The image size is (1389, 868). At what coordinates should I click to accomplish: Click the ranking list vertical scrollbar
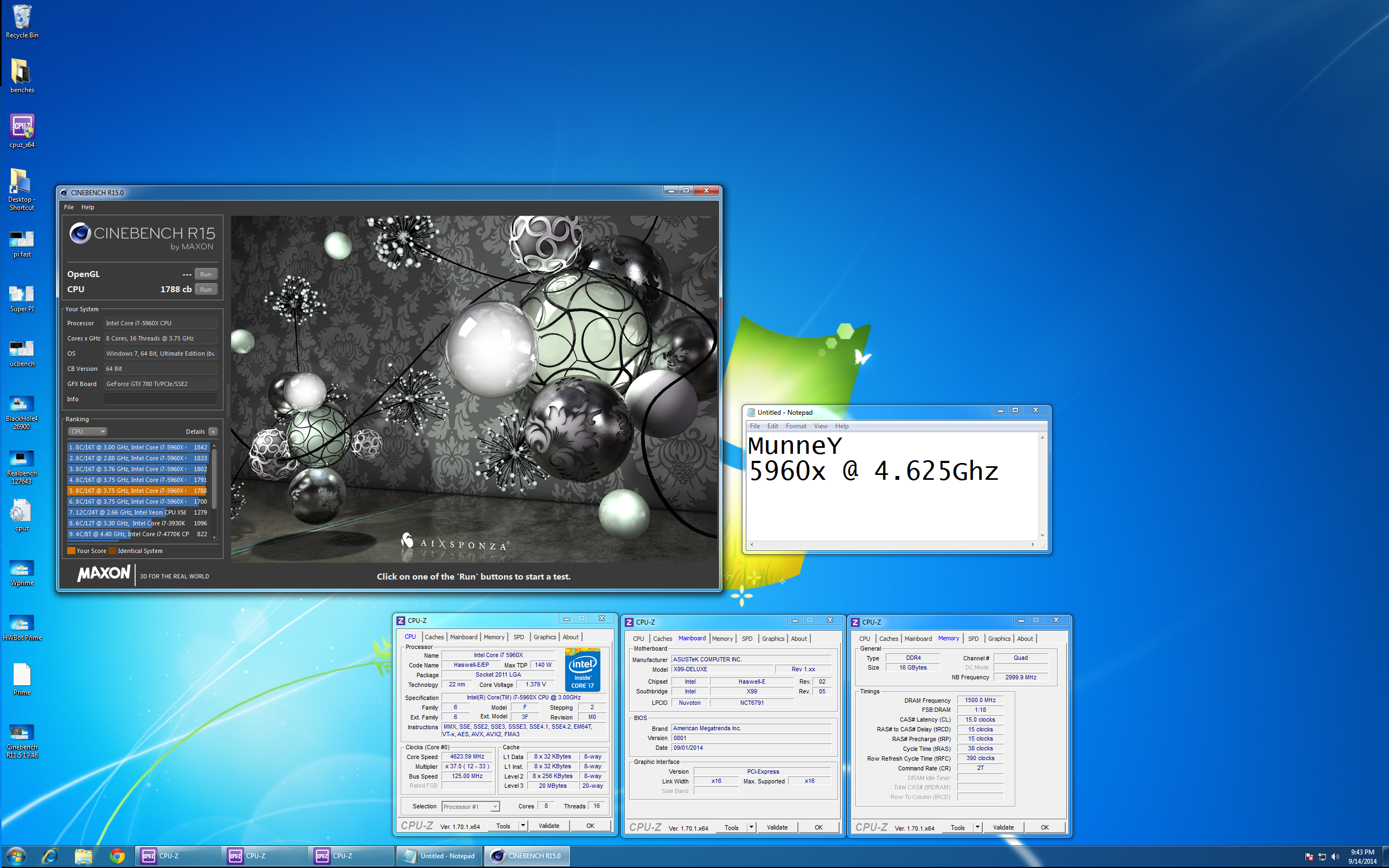pyautogui.click(x=214, y=491)
